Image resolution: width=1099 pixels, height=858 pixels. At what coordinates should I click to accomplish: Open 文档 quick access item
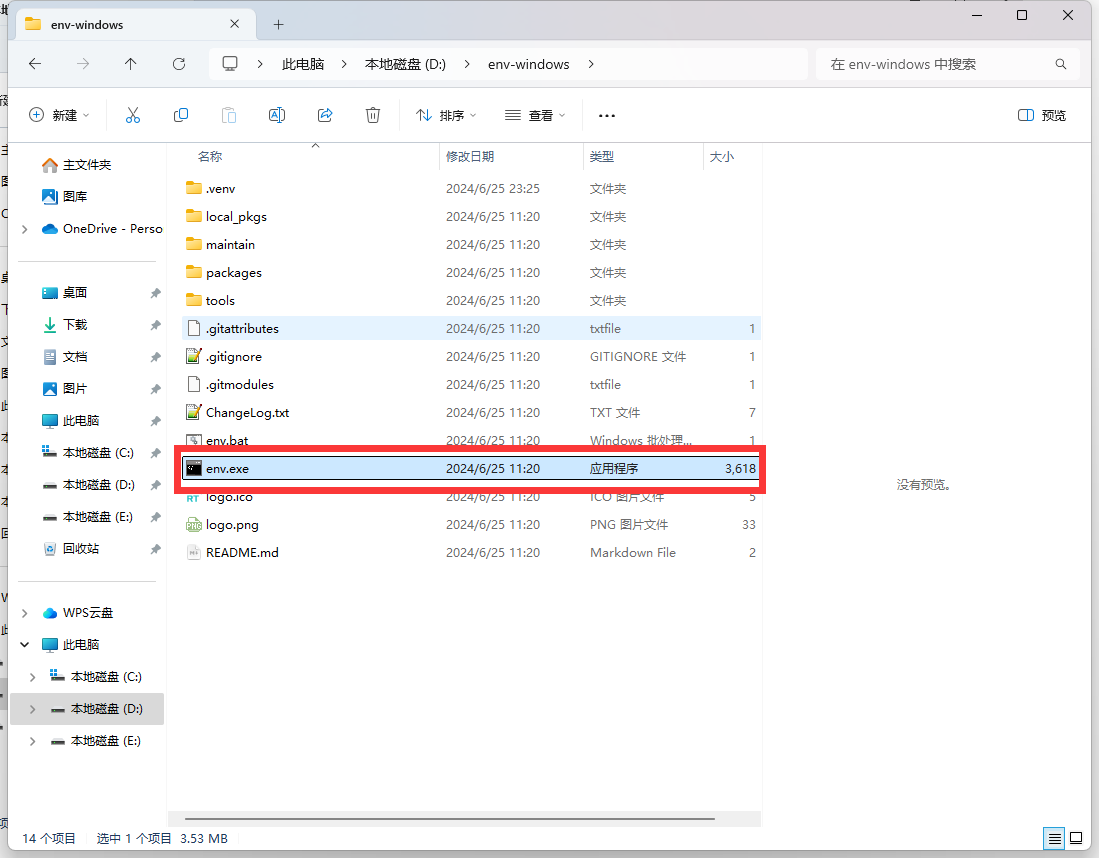tap(64, 357)
